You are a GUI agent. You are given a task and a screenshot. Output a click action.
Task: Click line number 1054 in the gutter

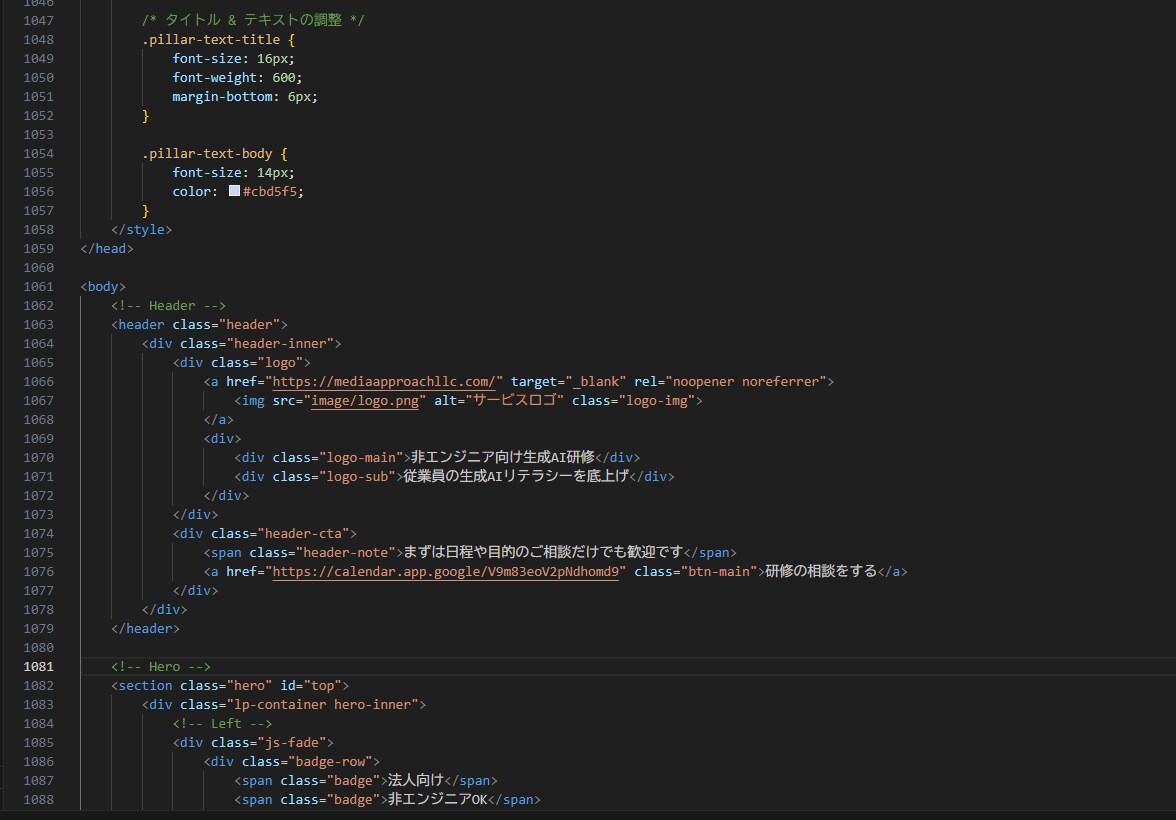tap(38, 154)
